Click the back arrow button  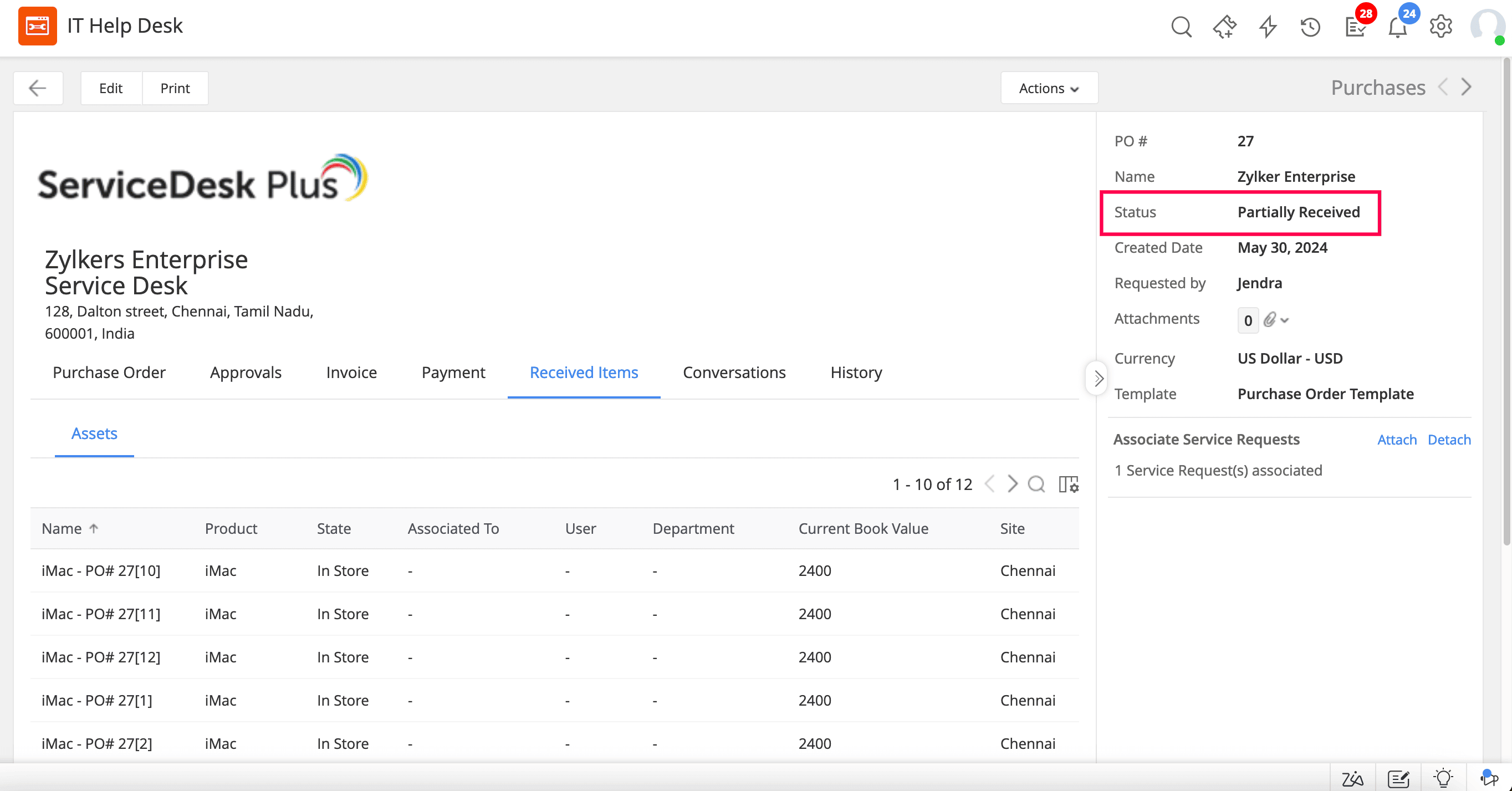[x=38, y=88]
